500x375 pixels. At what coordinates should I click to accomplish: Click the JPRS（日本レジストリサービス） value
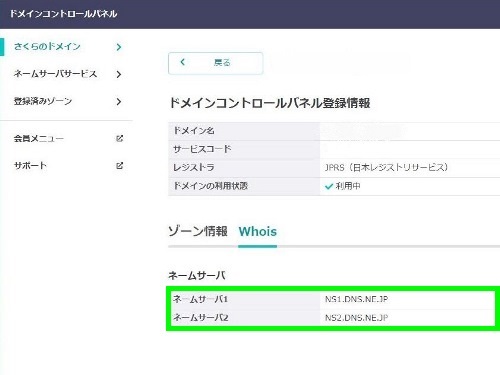pos(386,167)
